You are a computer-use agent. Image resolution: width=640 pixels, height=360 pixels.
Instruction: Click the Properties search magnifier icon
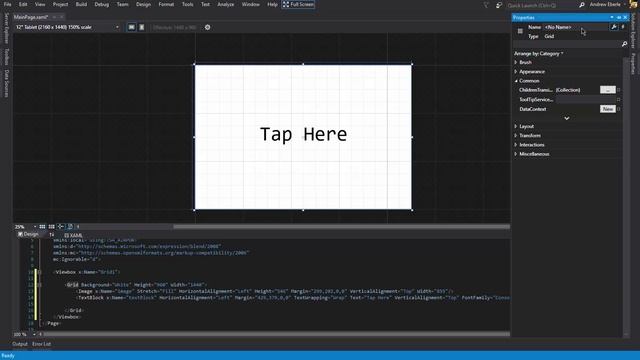tap(624, 44)
